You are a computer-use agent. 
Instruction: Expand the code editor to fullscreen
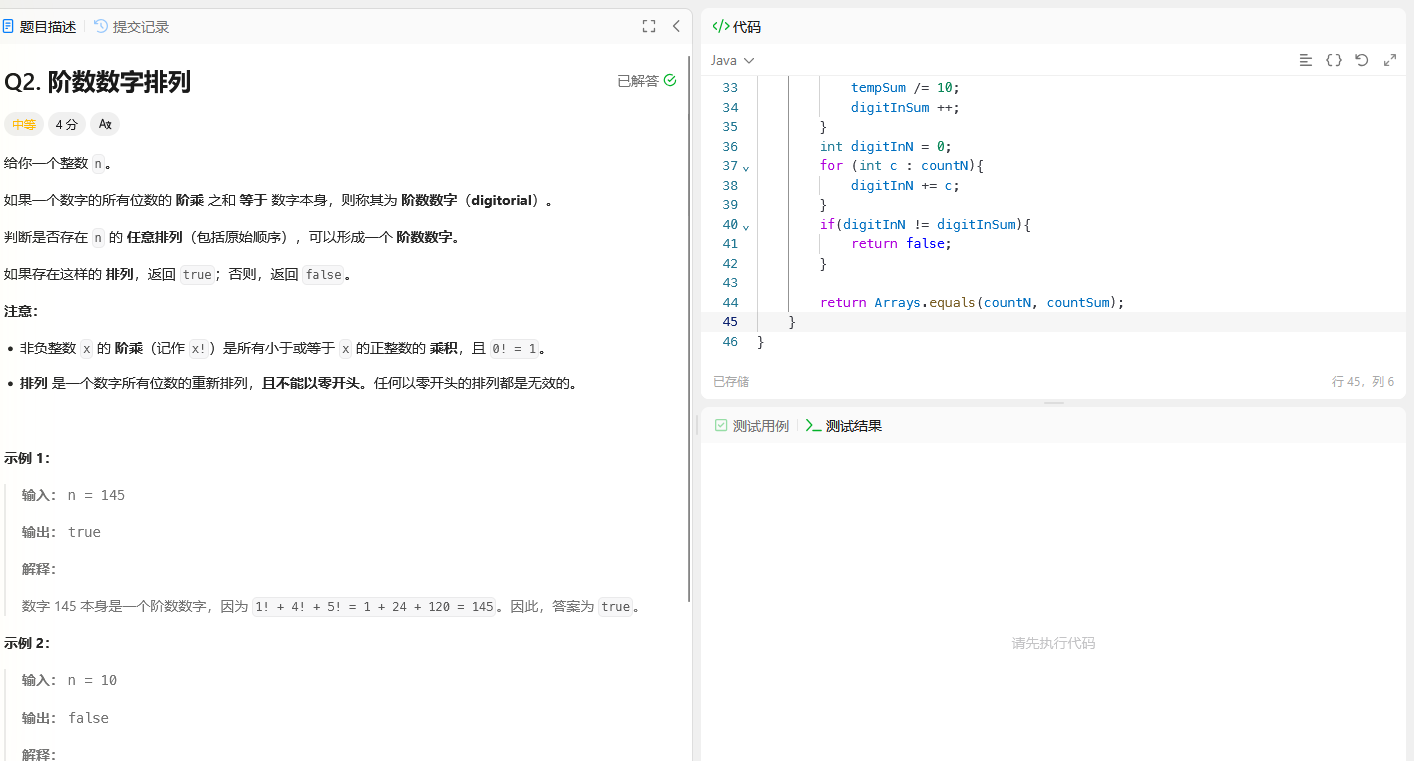[1389, 60]
